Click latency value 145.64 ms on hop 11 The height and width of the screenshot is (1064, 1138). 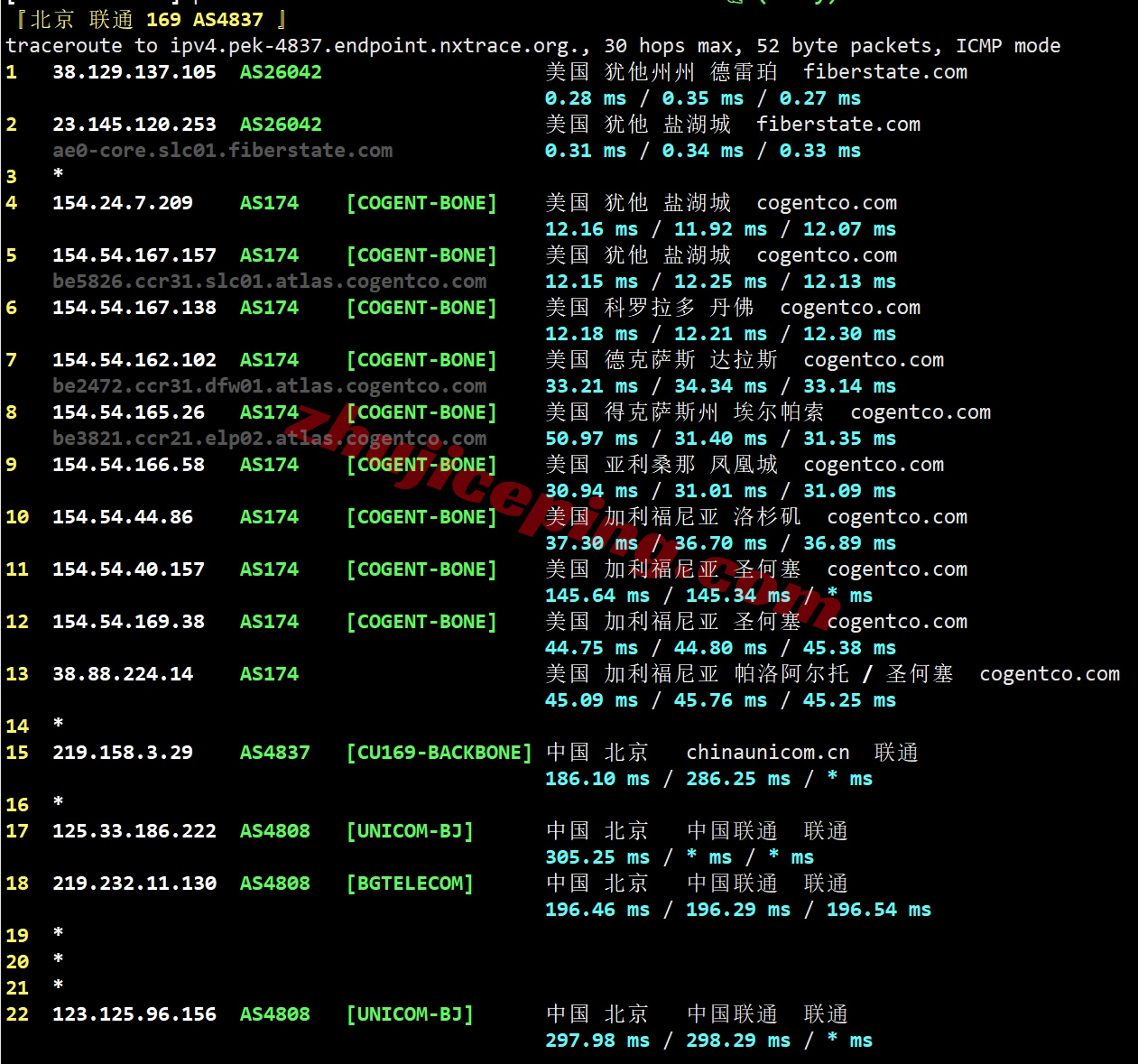point(597,596)
